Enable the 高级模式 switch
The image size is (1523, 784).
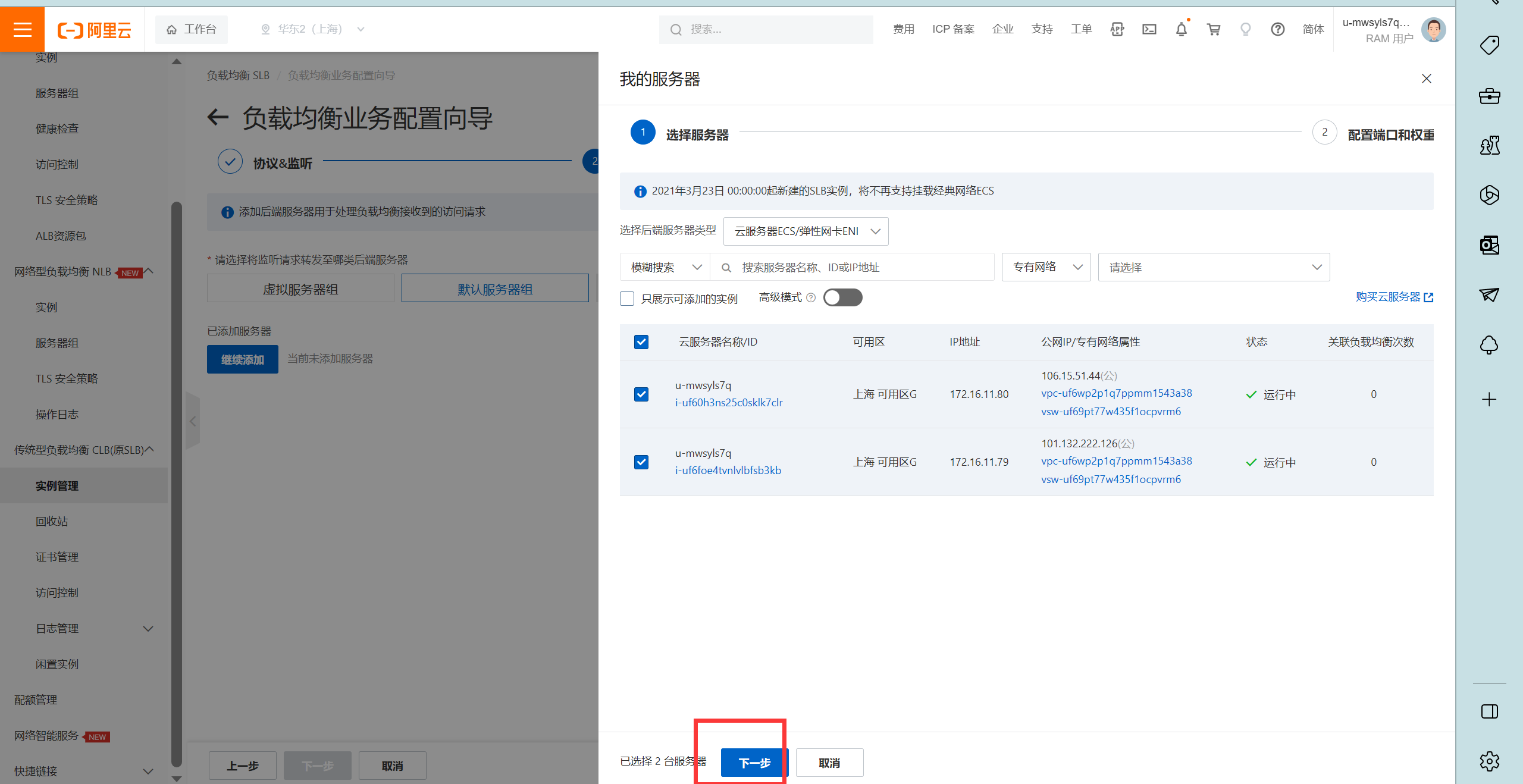click(842, 297)
